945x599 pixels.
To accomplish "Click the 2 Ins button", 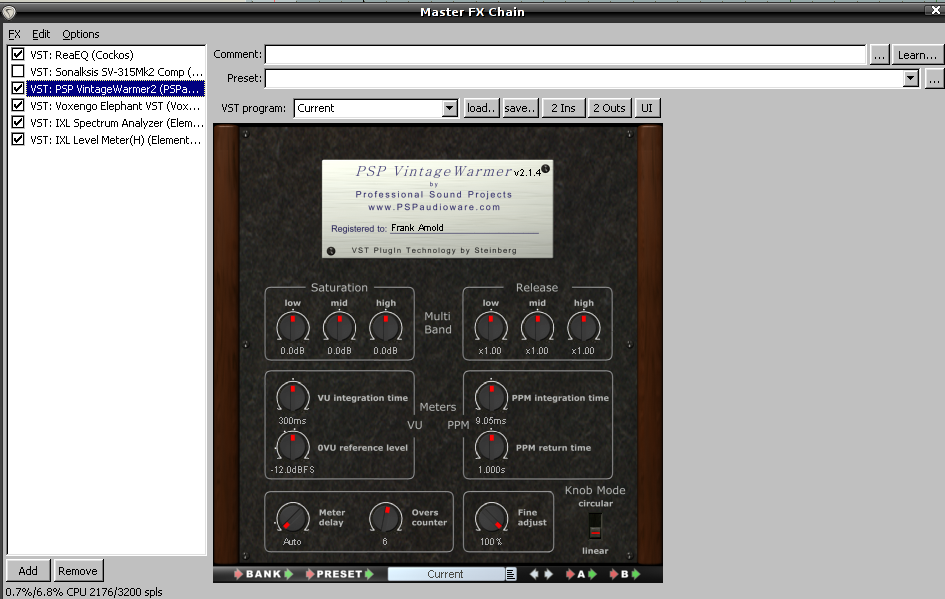I will [563, 108].
